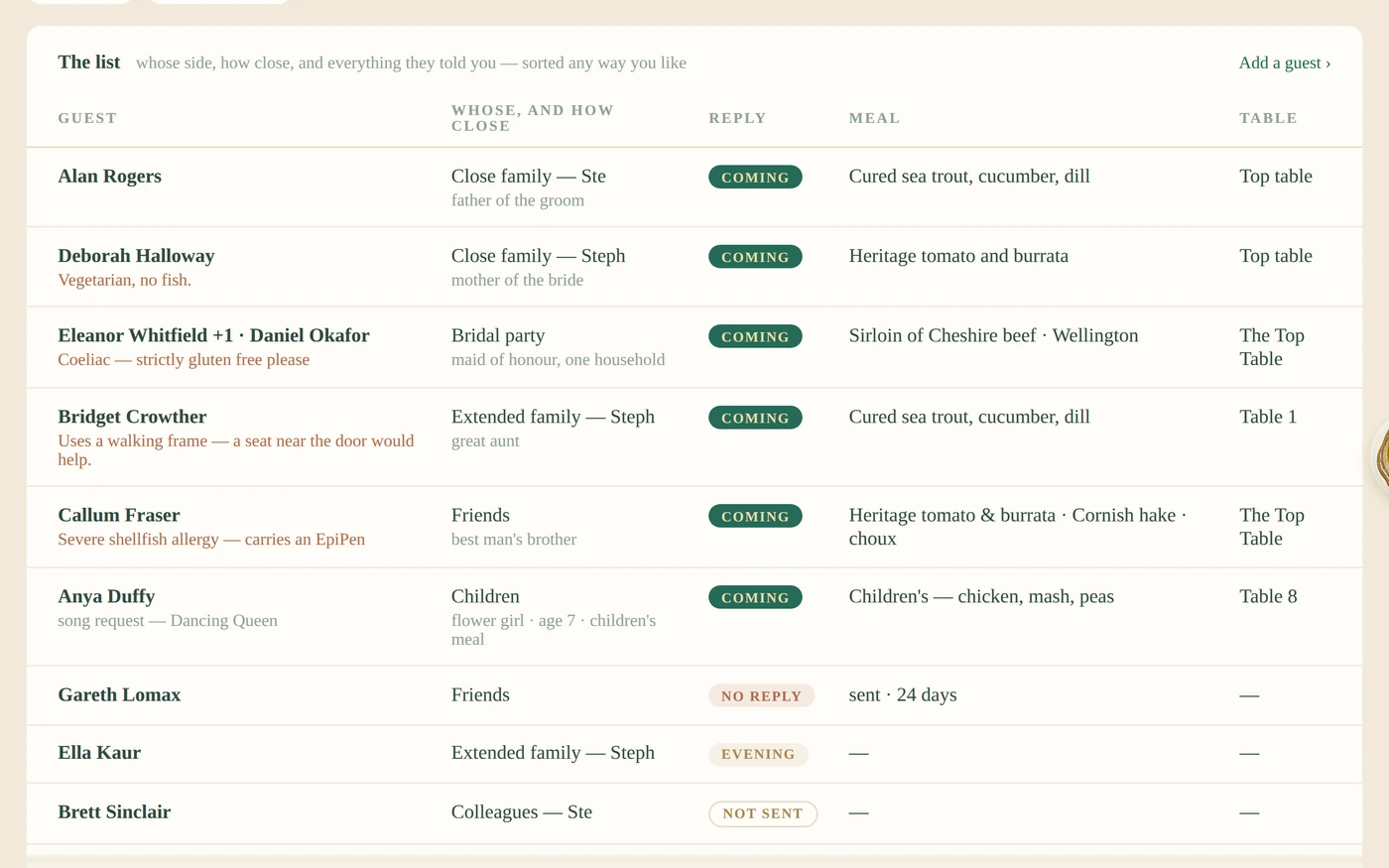Click 'Heritage tomato and burrata' meal
The width and height of the screenshot is (1389, 868).
(x=958, y=256)
